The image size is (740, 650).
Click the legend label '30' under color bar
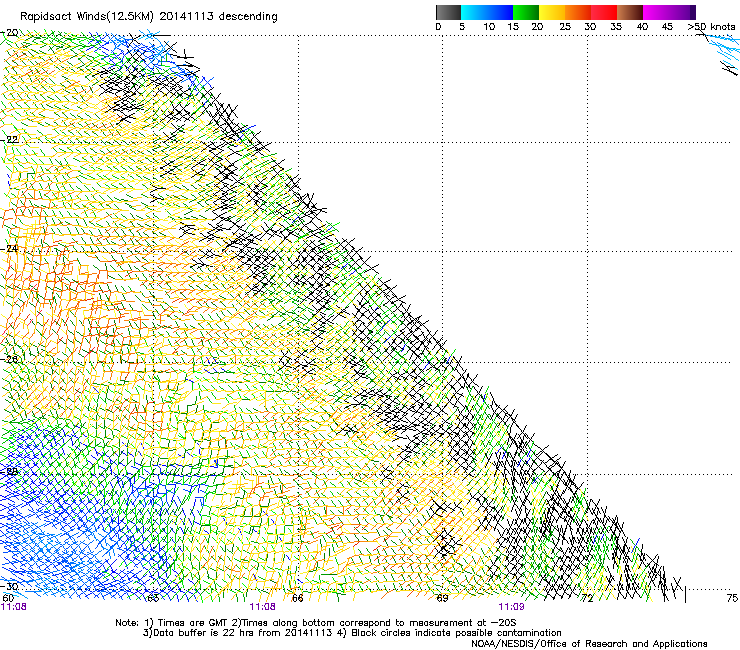(590, 27)
